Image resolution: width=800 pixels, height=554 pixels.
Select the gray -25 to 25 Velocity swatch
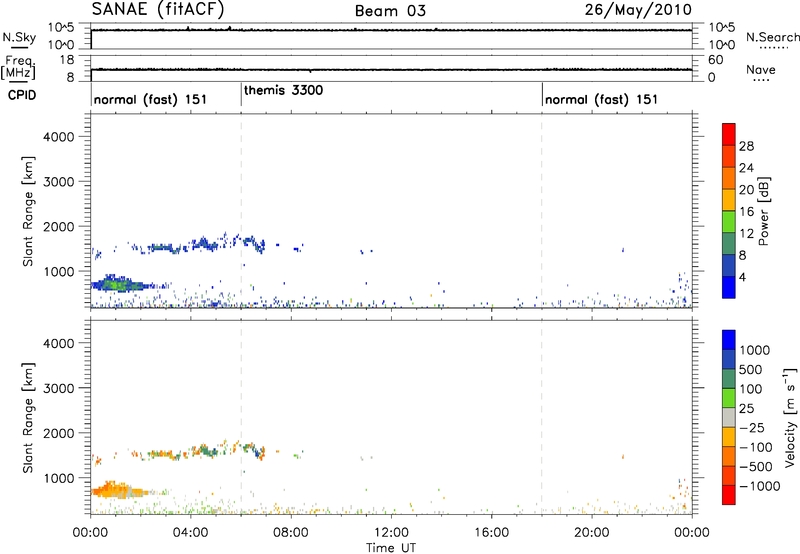[x=729, y=418]
